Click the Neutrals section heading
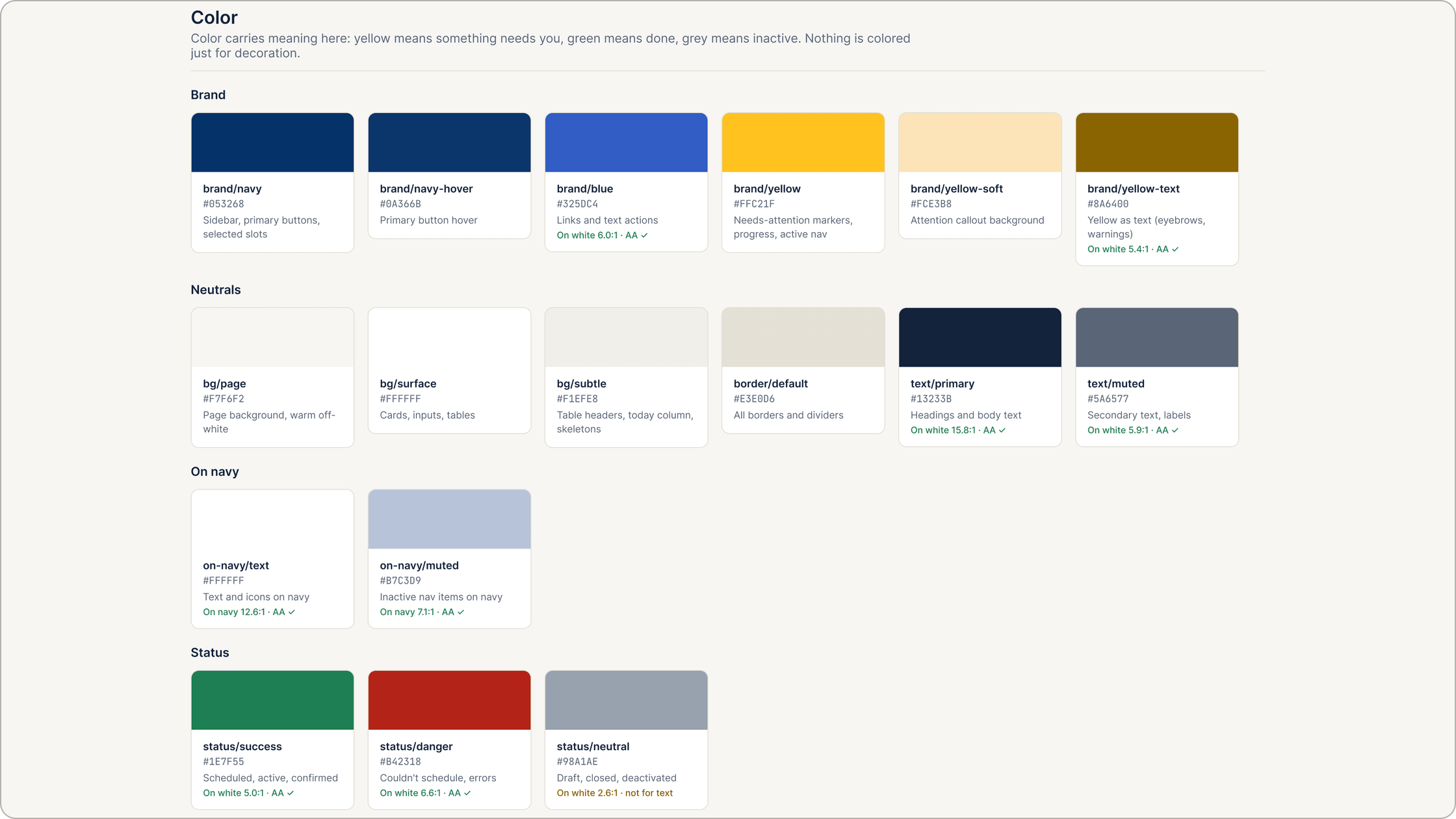Image resolution: width=1456 pixels, height=819 pixels. (216, 290)
